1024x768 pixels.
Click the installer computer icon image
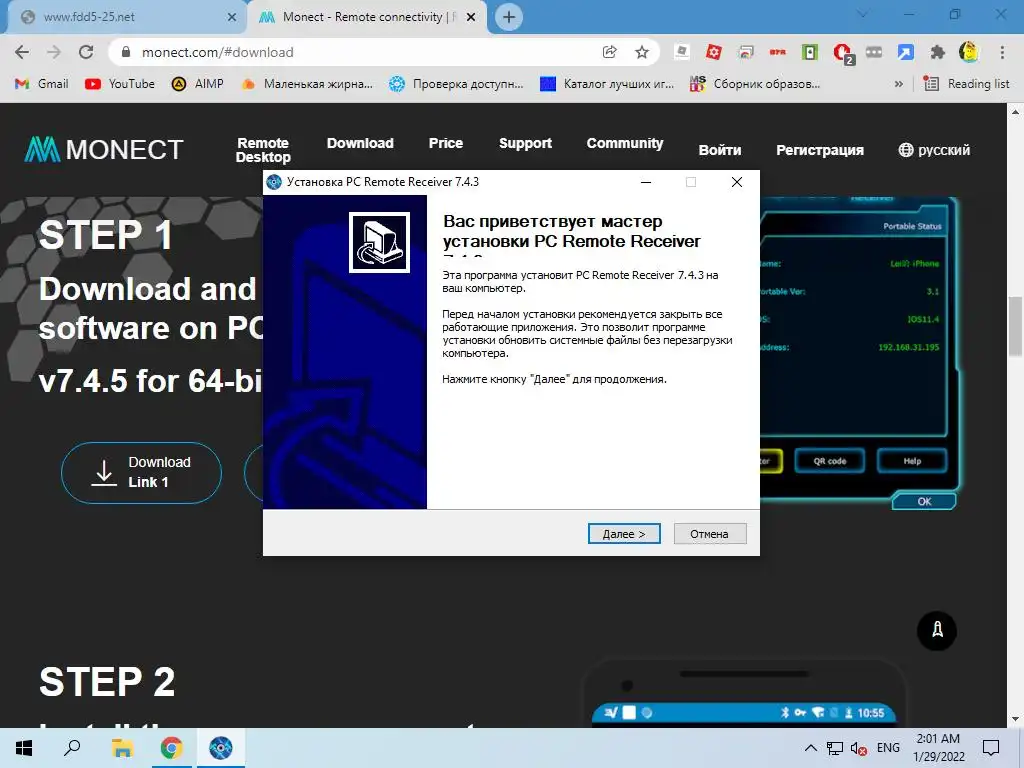coord(379,242)
